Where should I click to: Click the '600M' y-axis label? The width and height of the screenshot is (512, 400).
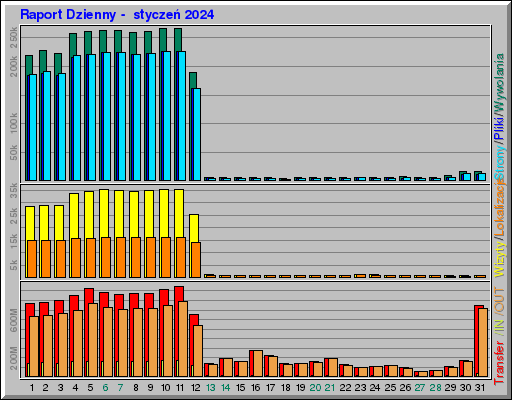[x=14, y=320]
